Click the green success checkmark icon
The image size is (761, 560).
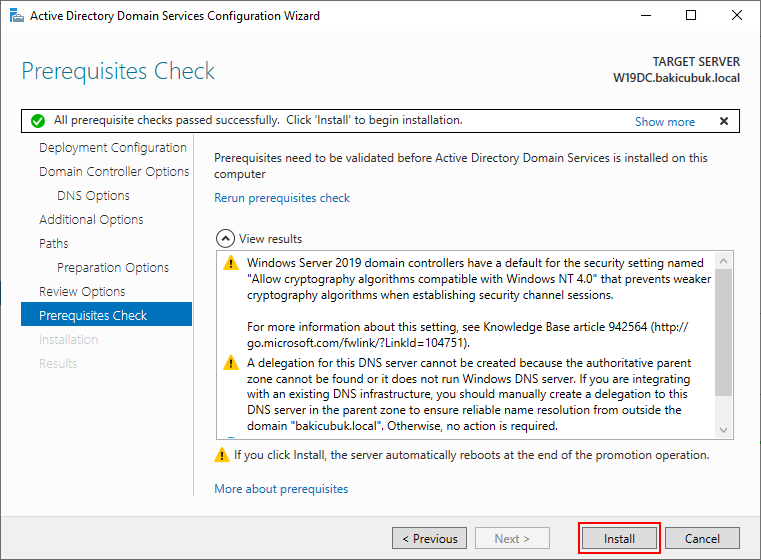38,121
